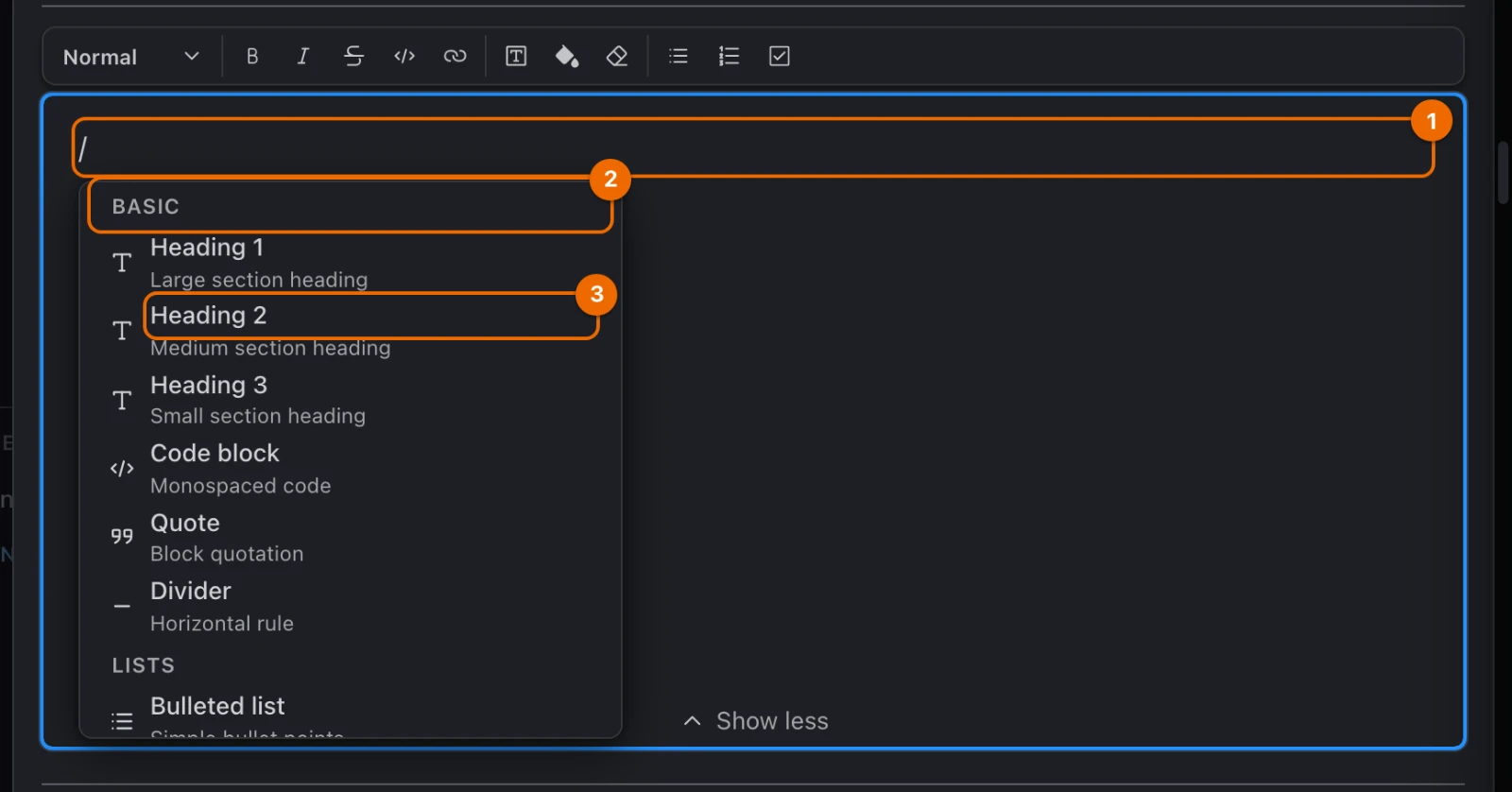1512x792 pixels.
Task: Clear formatting with the eraser icon
Action: tap(617, 57)
